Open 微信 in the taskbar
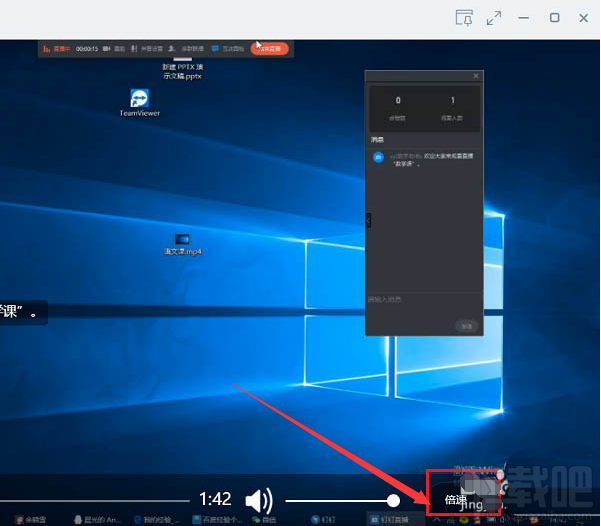 coord(264,520)
